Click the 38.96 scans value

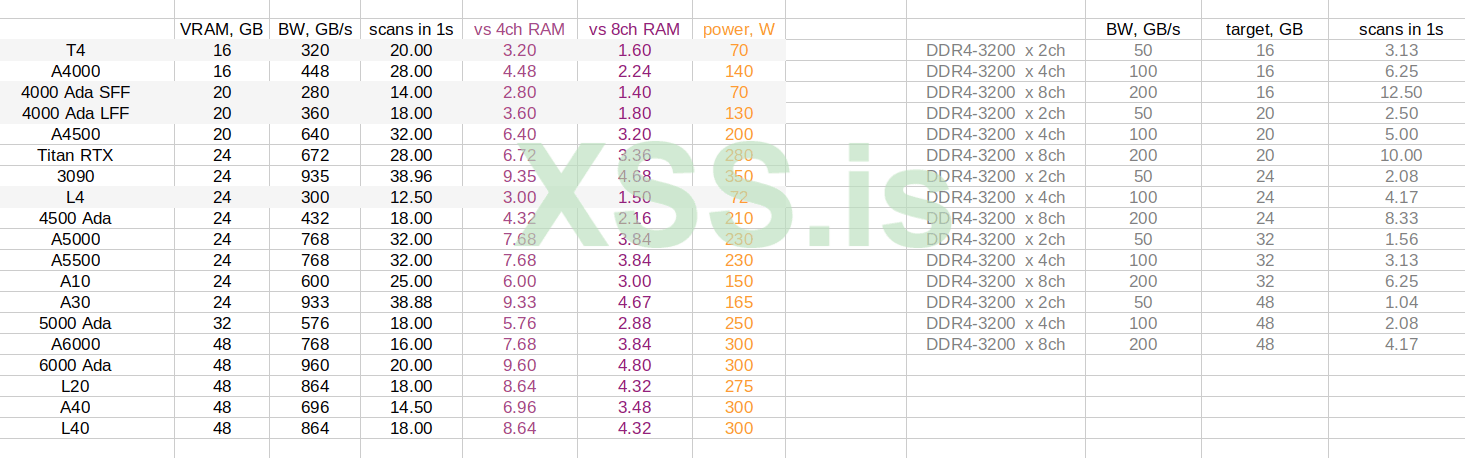[410, 176]
